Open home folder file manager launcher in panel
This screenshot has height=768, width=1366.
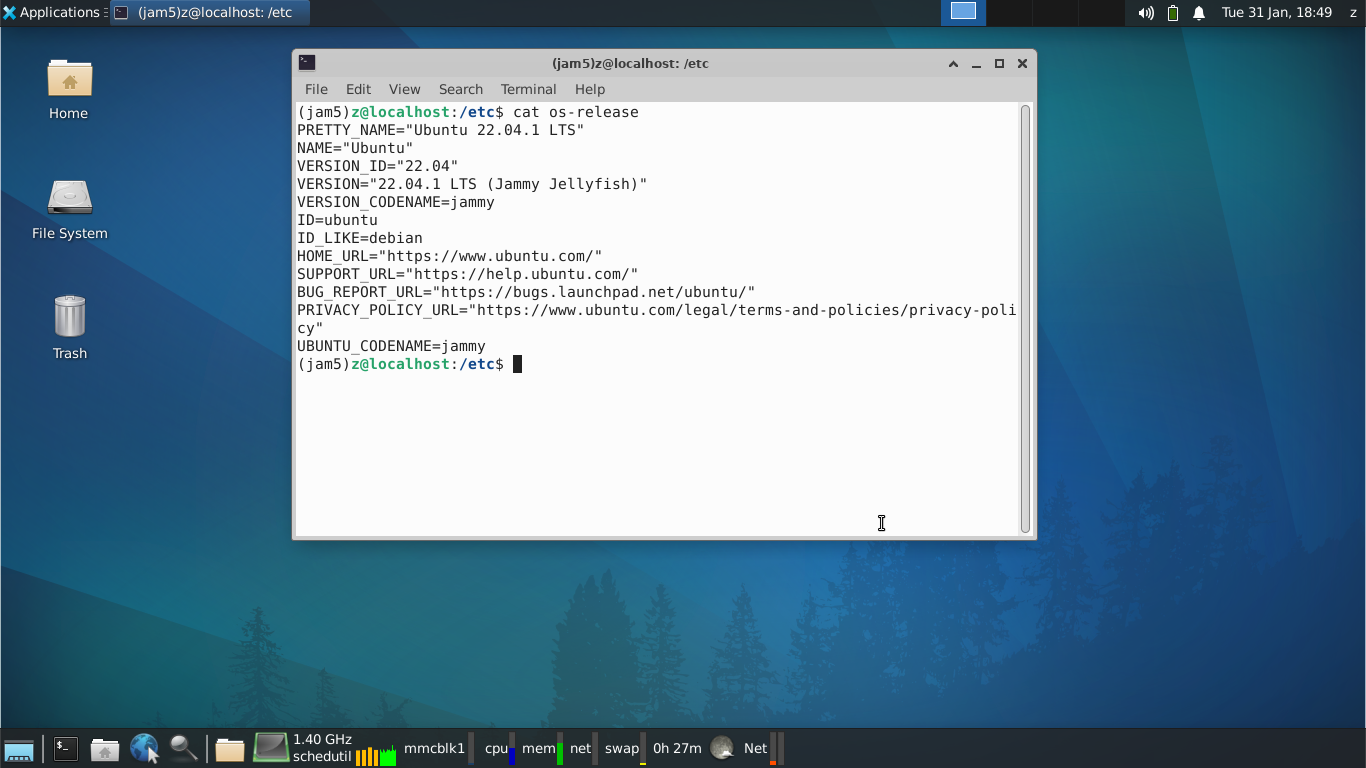pos(105,748)
